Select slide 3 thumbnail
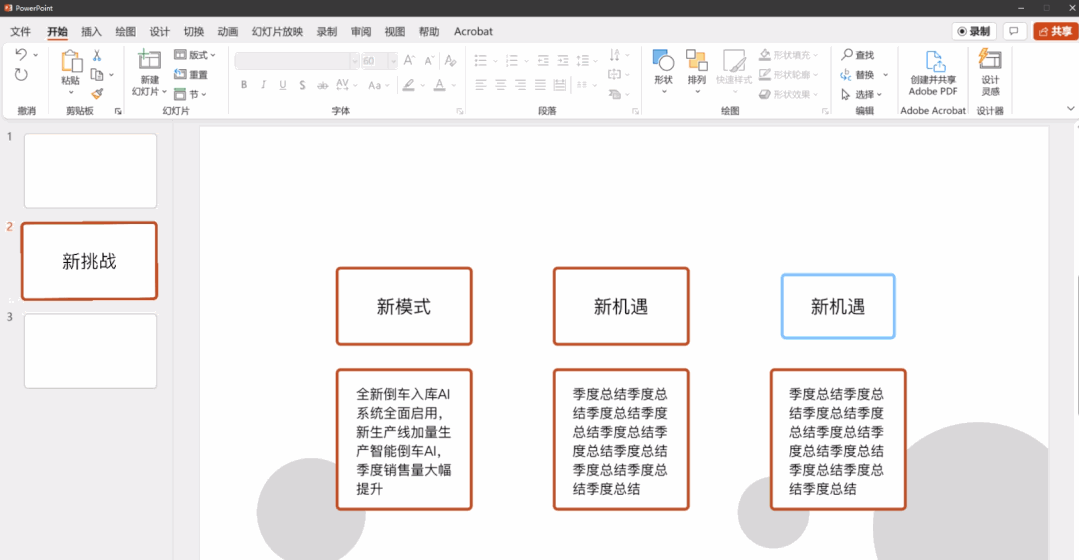The height and width of the screenshot is (560, 1079). click(x=90, y=351)
